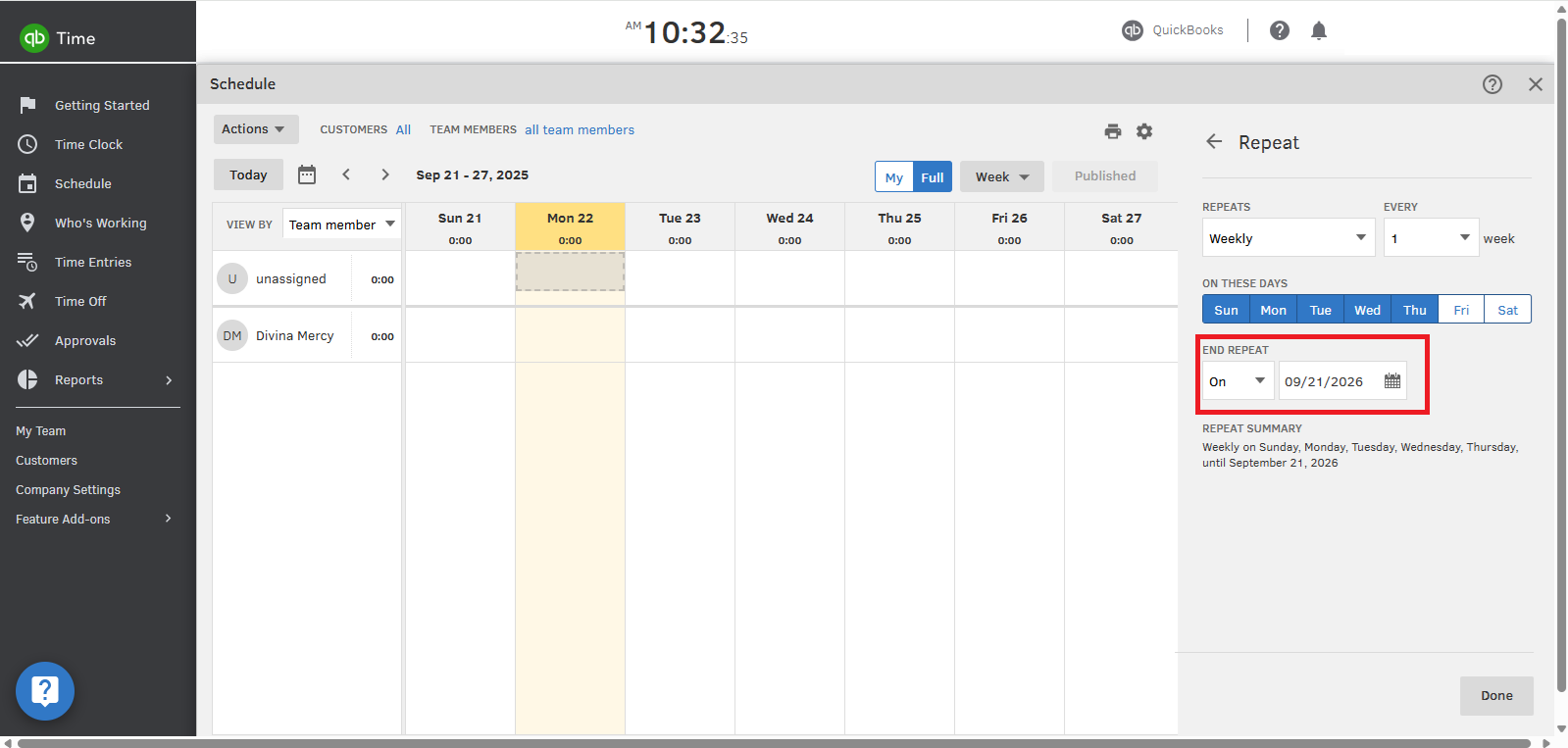Open the Repeats Weekly dropdown

click(x=1289, y=238)
